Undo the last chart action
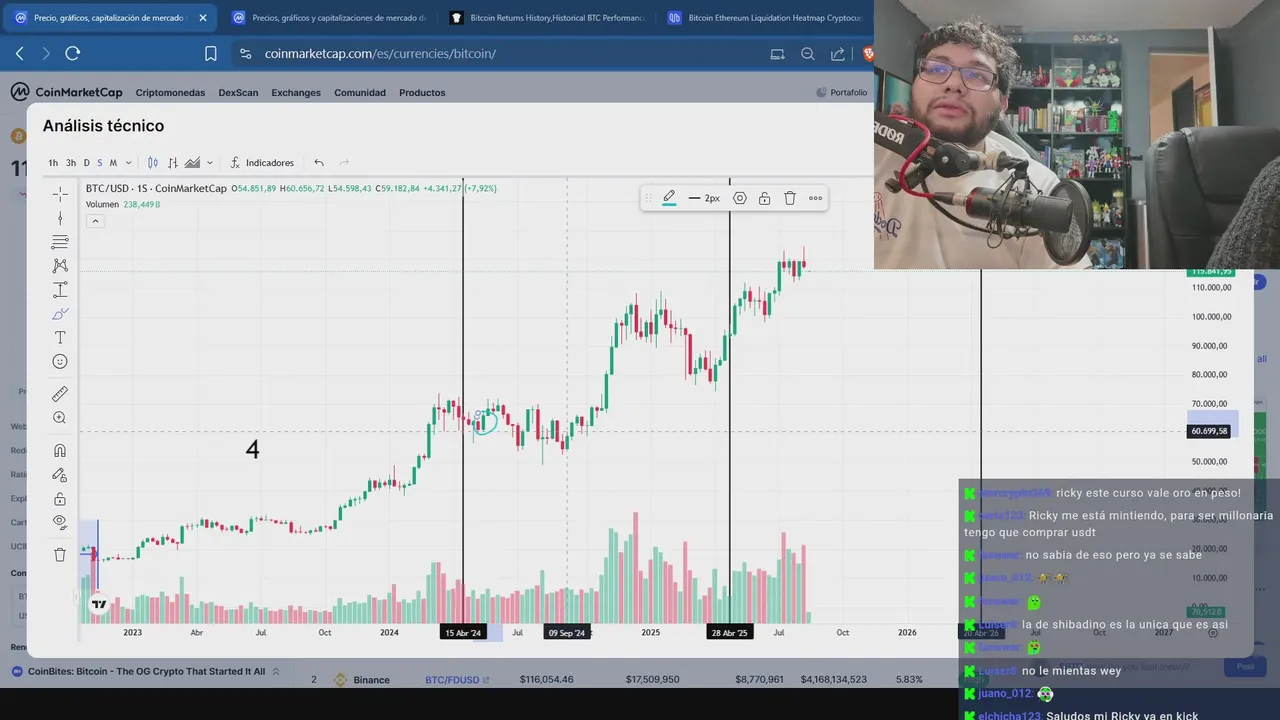The image size is (1280, 720). point(319,163)
